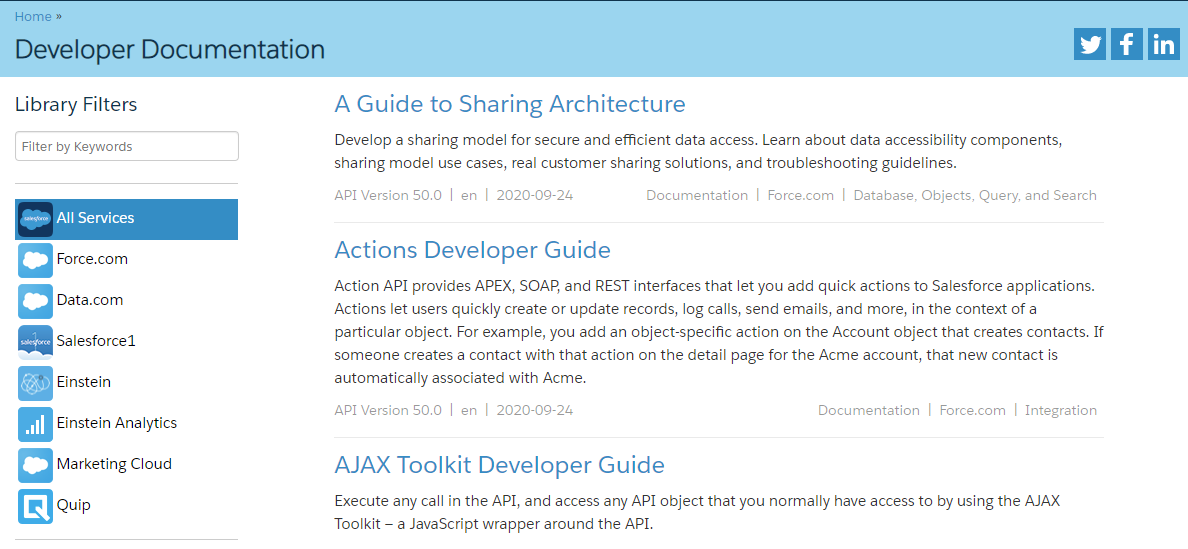Click the Library Filters heading
The height and width of the screenshot is (549, 1188).
(76, 104)
